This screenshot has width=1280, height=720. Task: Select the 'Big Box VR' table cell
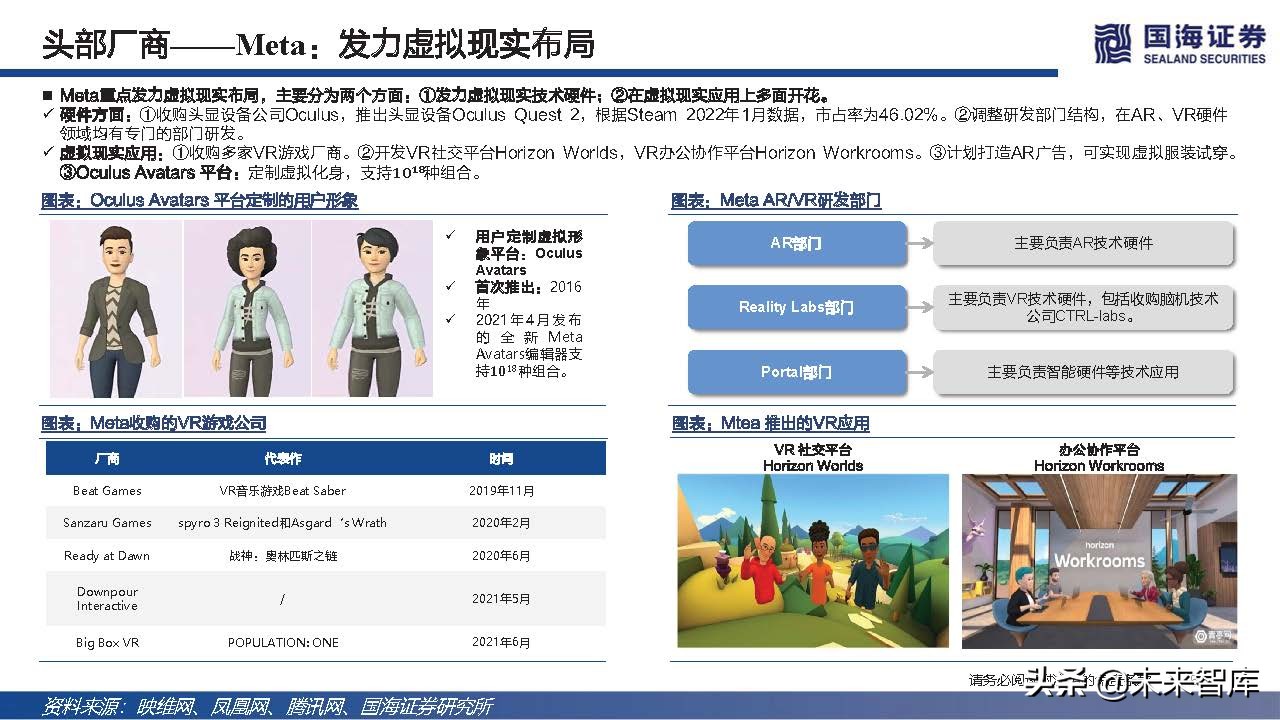[x=107, y=643]
